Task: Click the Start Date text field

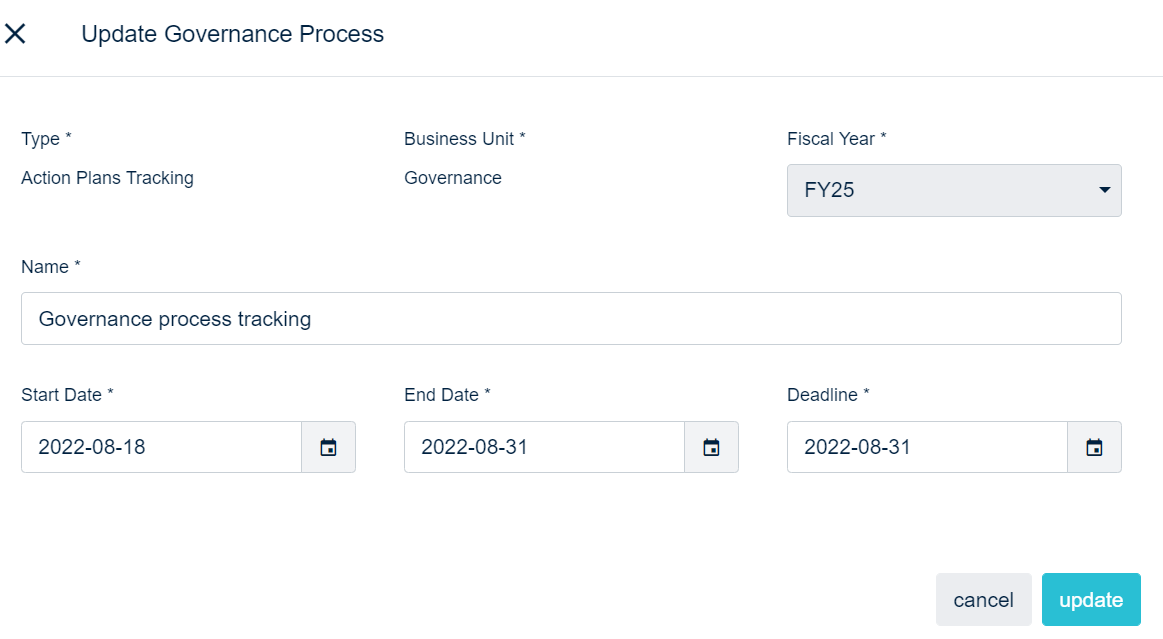Action: click(x=161, y=447)
